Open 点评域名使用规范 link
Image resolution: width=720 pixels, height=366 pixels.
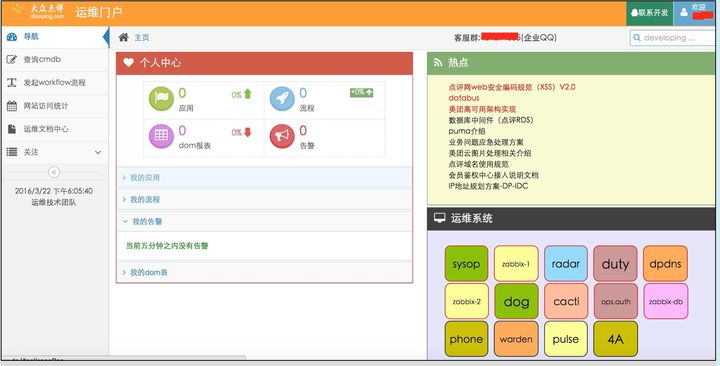478,164
